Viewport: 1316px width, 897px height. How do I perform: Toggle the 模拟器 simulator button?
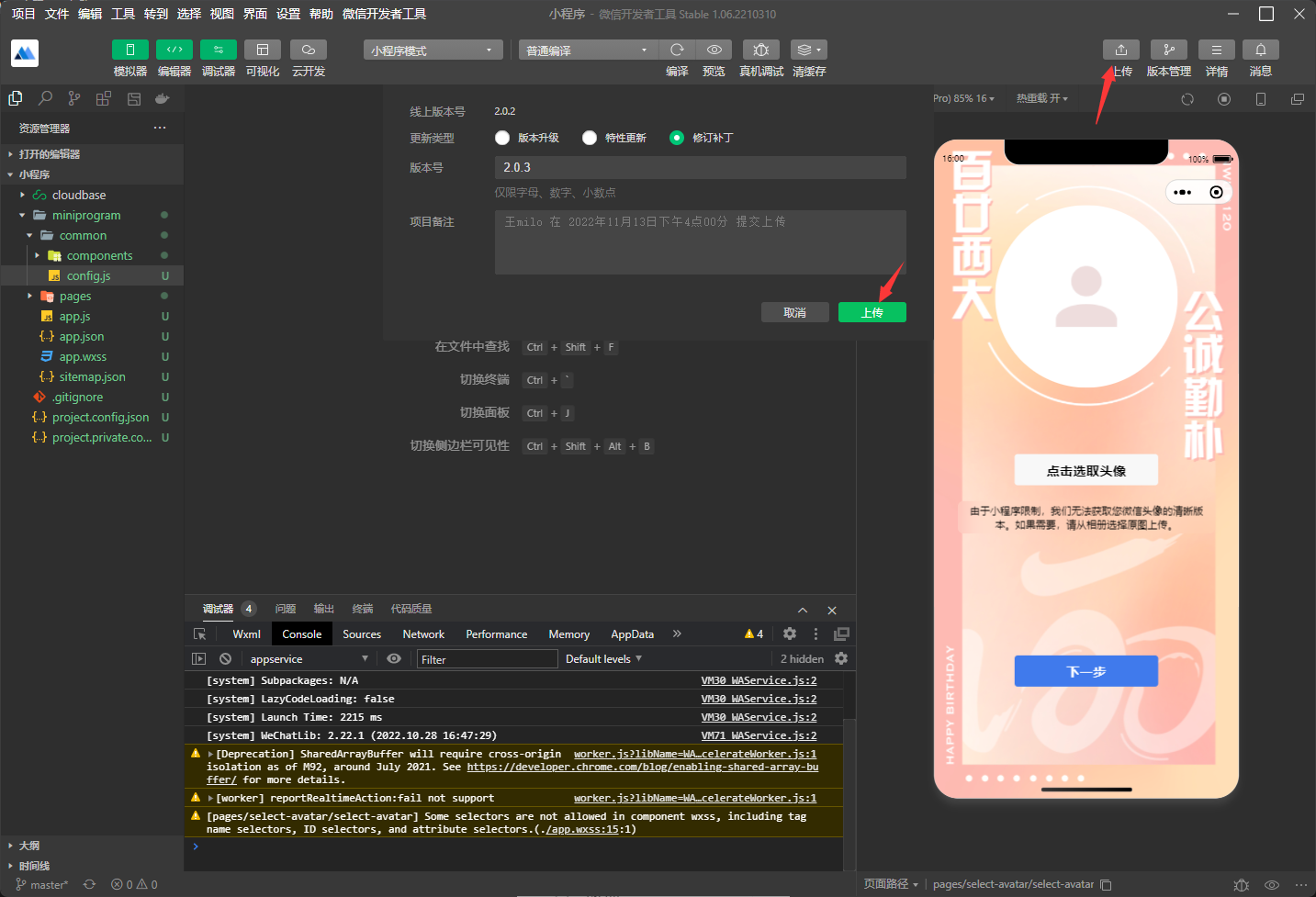point(129,50)
